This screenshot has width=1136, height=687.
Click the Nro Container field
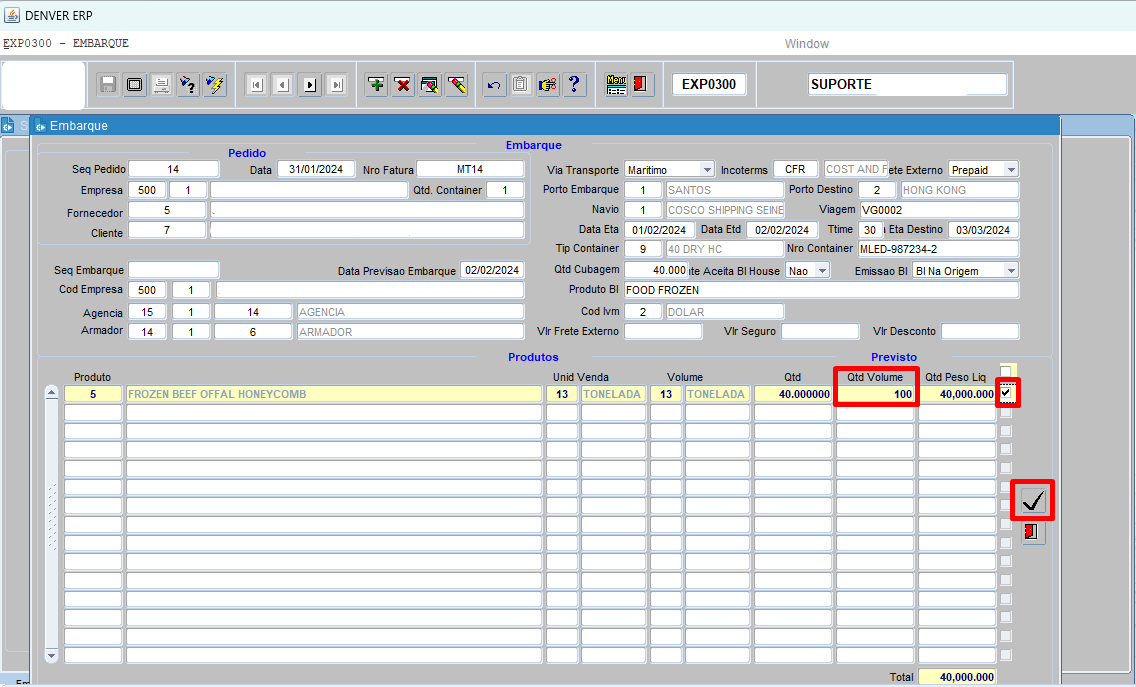pyautogui.click(x=939, y=249)
